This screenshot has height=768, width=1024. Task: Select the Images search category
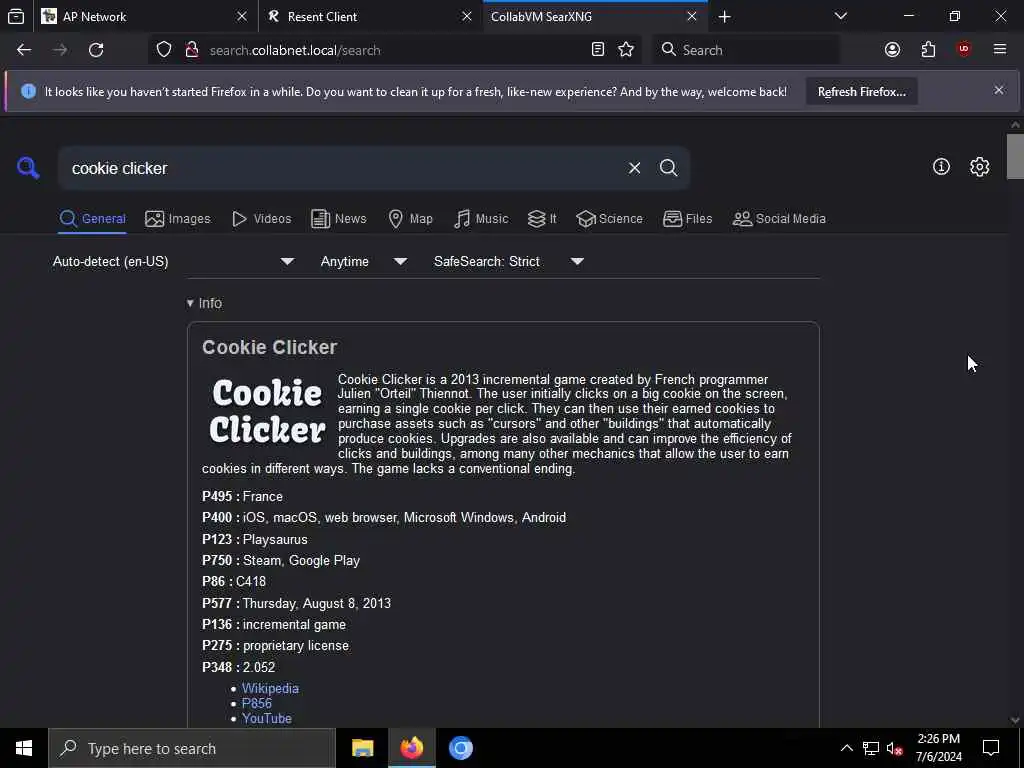pos(178,219)
